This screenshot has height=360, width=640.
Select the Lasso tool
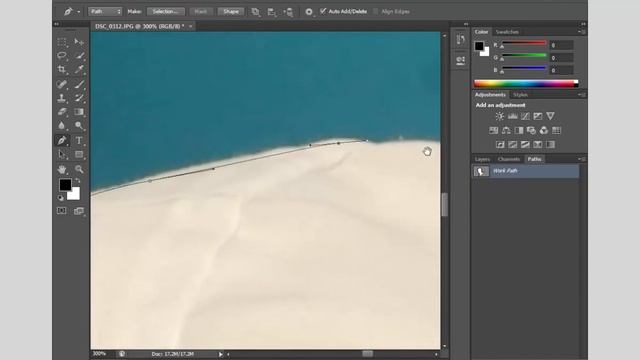coord(62,56)
